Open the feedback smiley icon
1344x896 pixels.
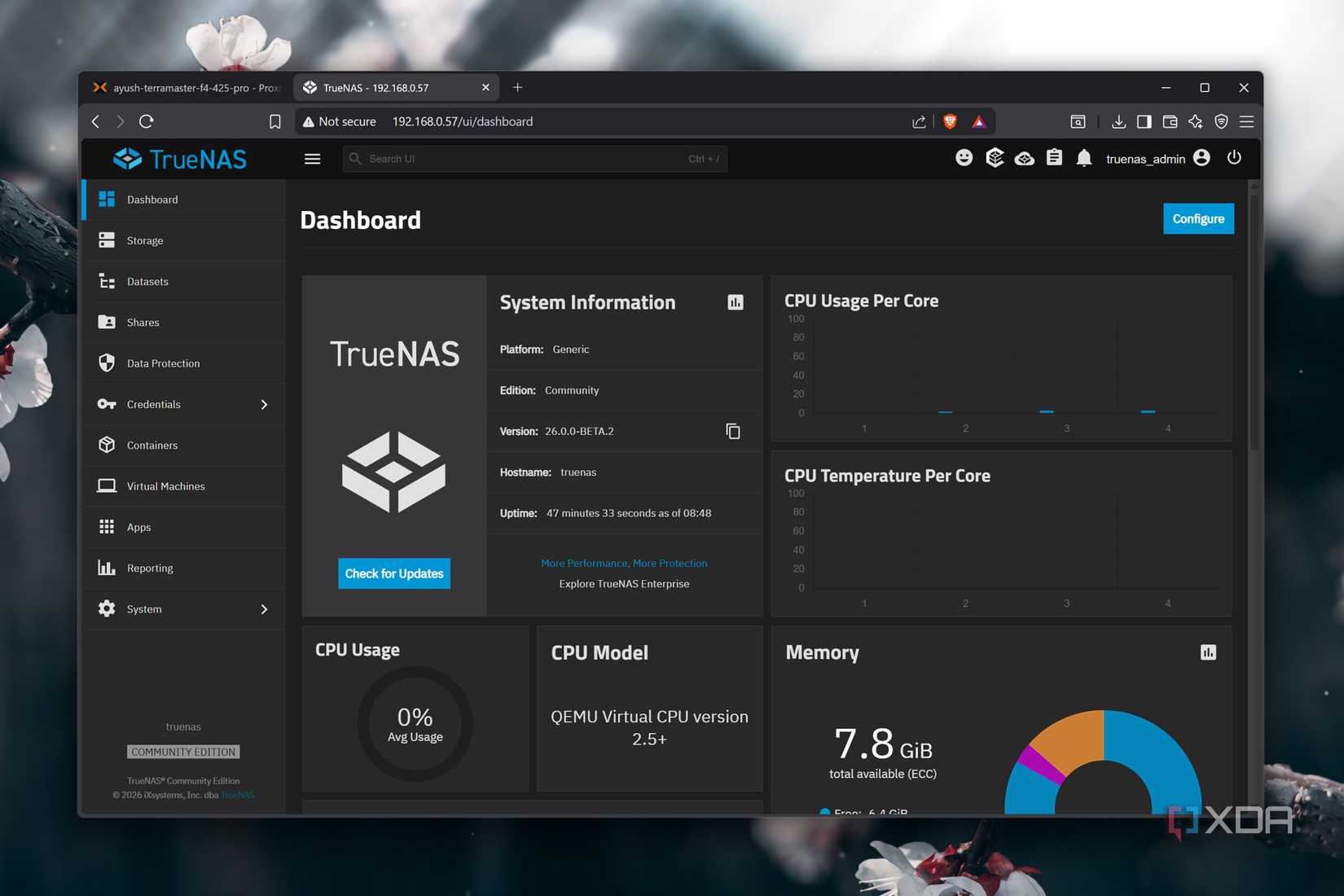click(x=964, y=158)
